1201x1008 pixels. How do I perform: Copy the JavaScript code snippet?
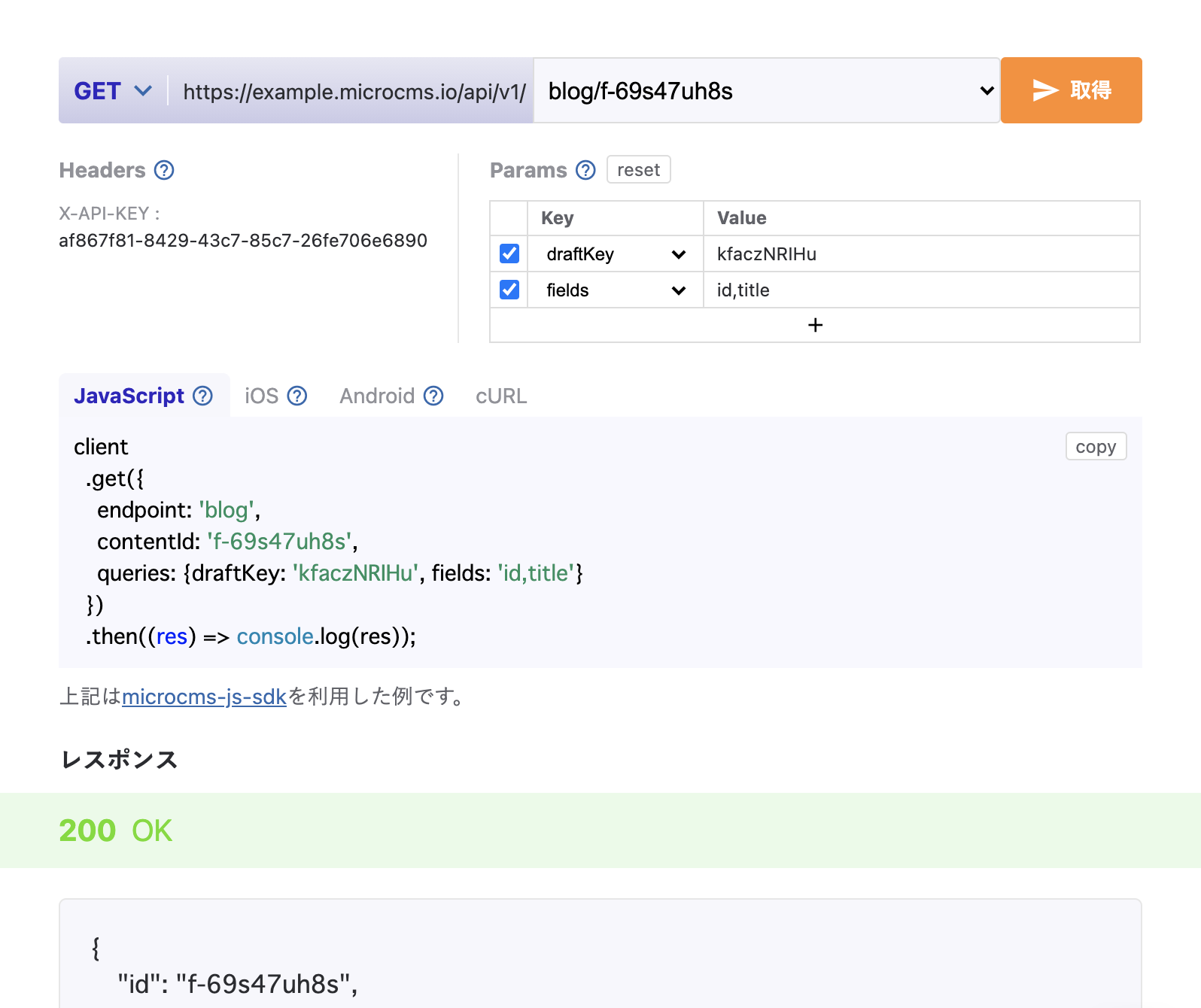coord(1096,447)
